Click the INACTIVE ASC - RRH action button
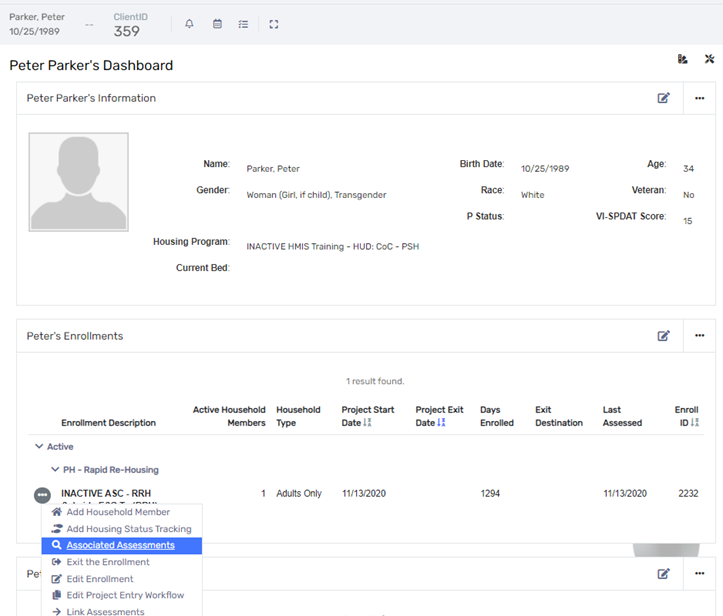 pyautogui.click(x=42, y=495)
